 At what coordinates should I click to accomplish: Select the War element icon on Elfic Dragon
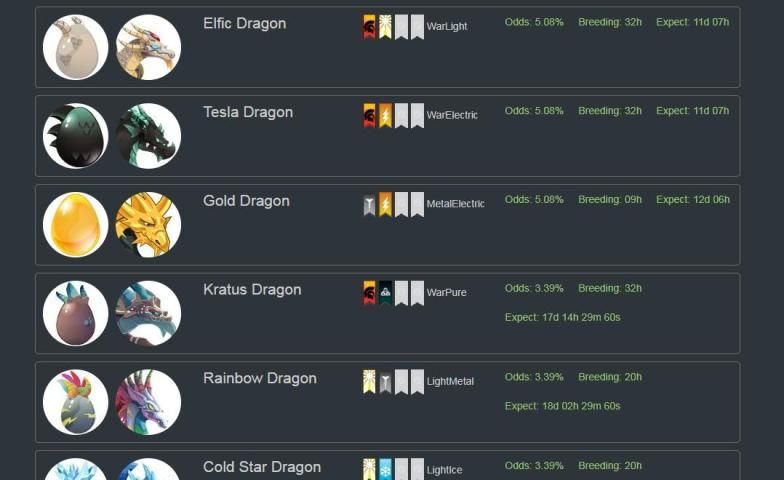tap(370, 26)
